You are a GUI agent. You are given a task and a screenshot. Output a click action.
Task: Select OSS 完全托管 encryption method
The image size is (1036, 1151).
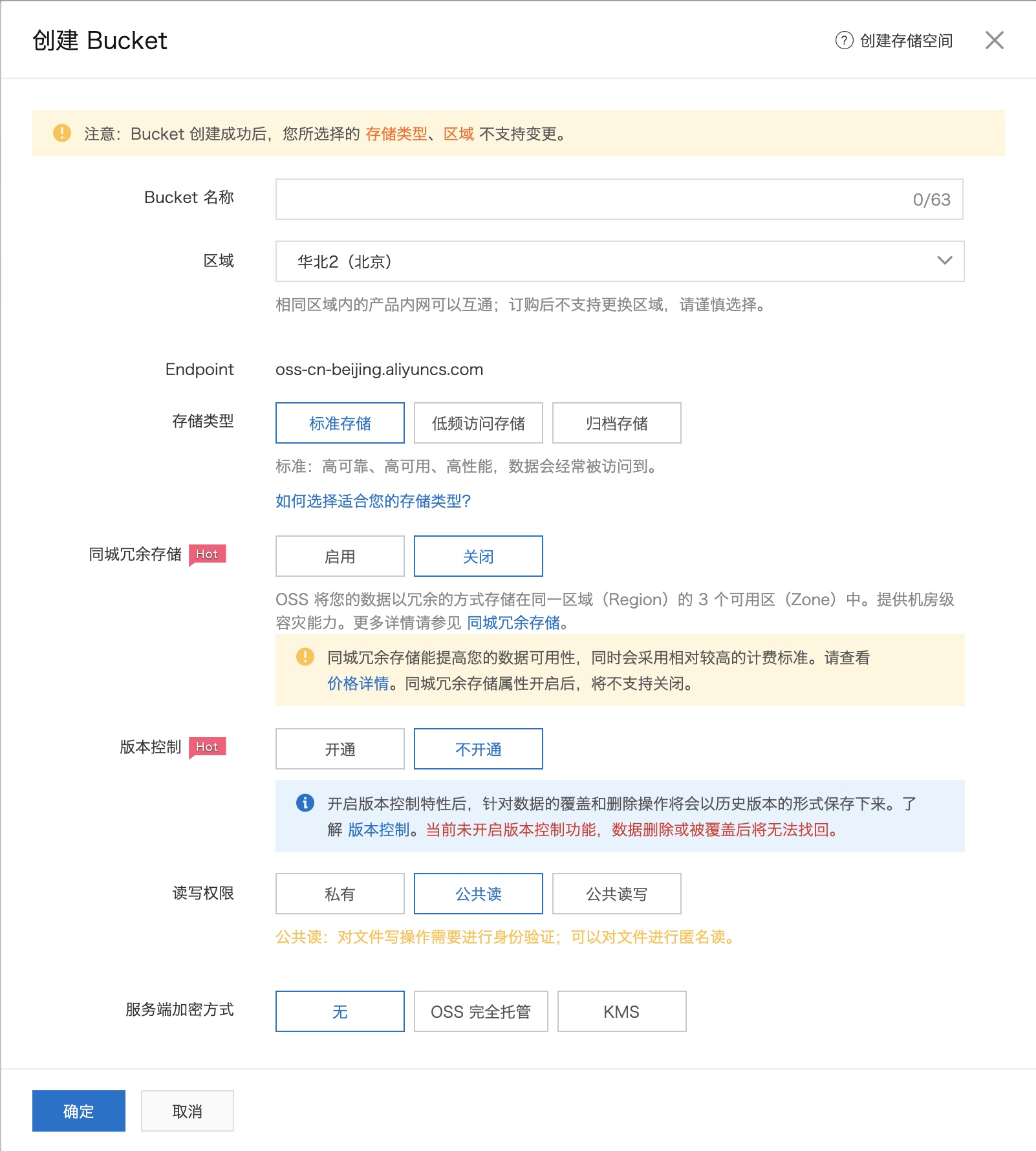coord(480,1012)
